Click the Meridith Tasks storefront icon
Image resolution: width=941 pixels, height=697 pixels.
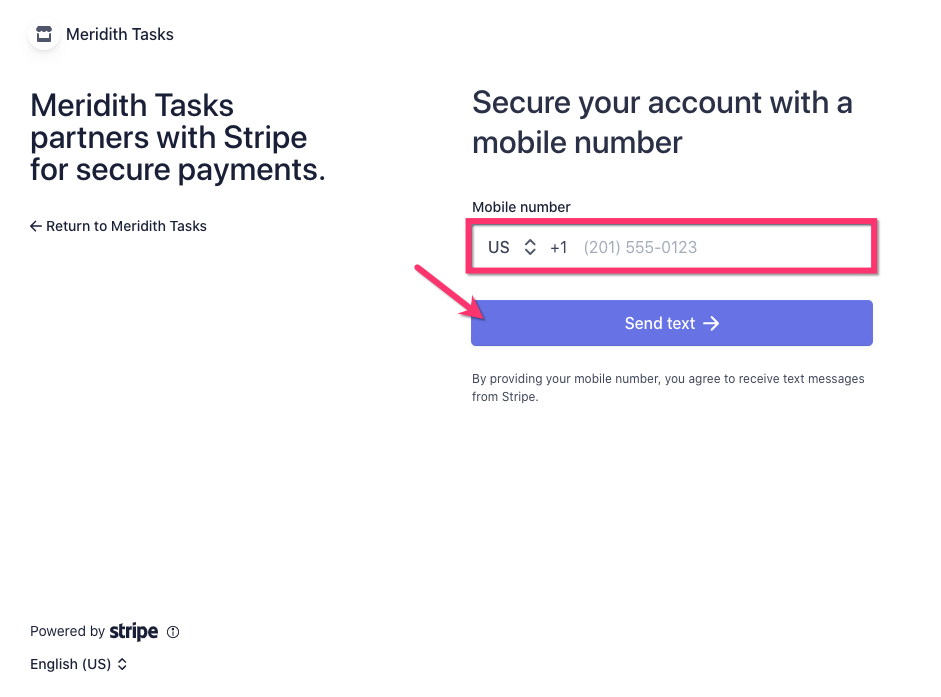[44, 34]
